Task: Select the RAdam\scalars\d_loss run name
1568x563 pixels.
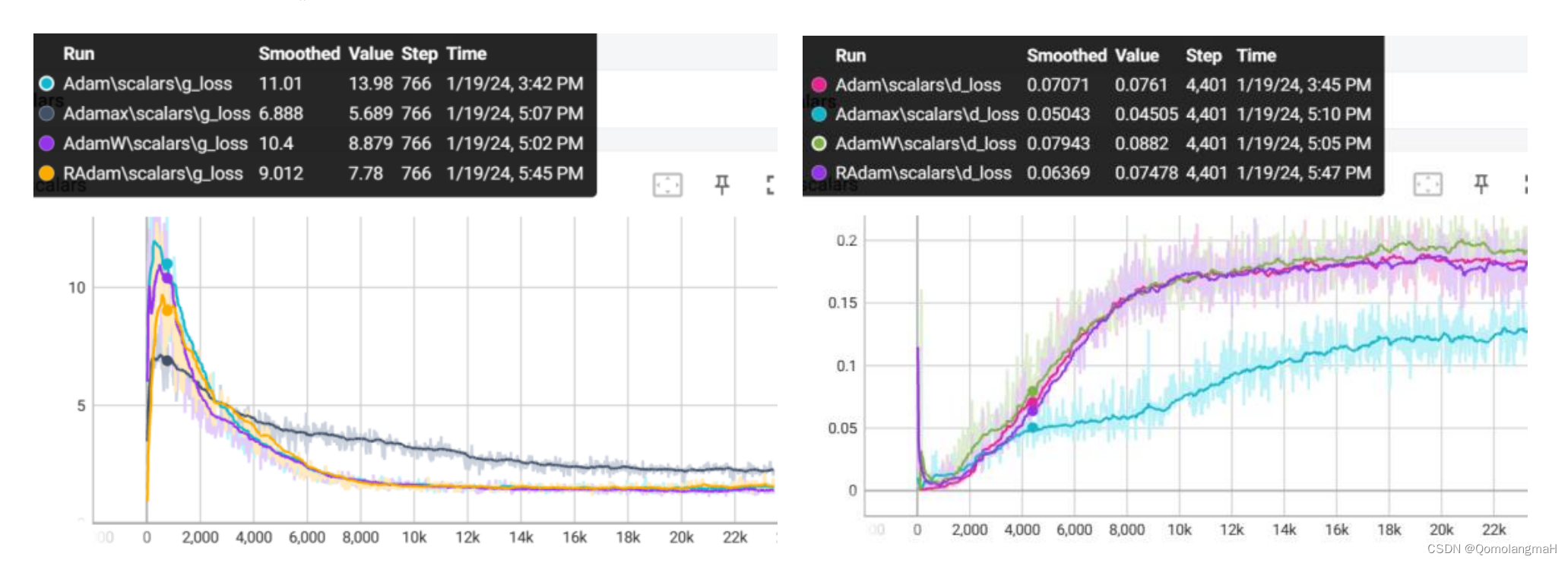Action: click(x=923, y=172)
